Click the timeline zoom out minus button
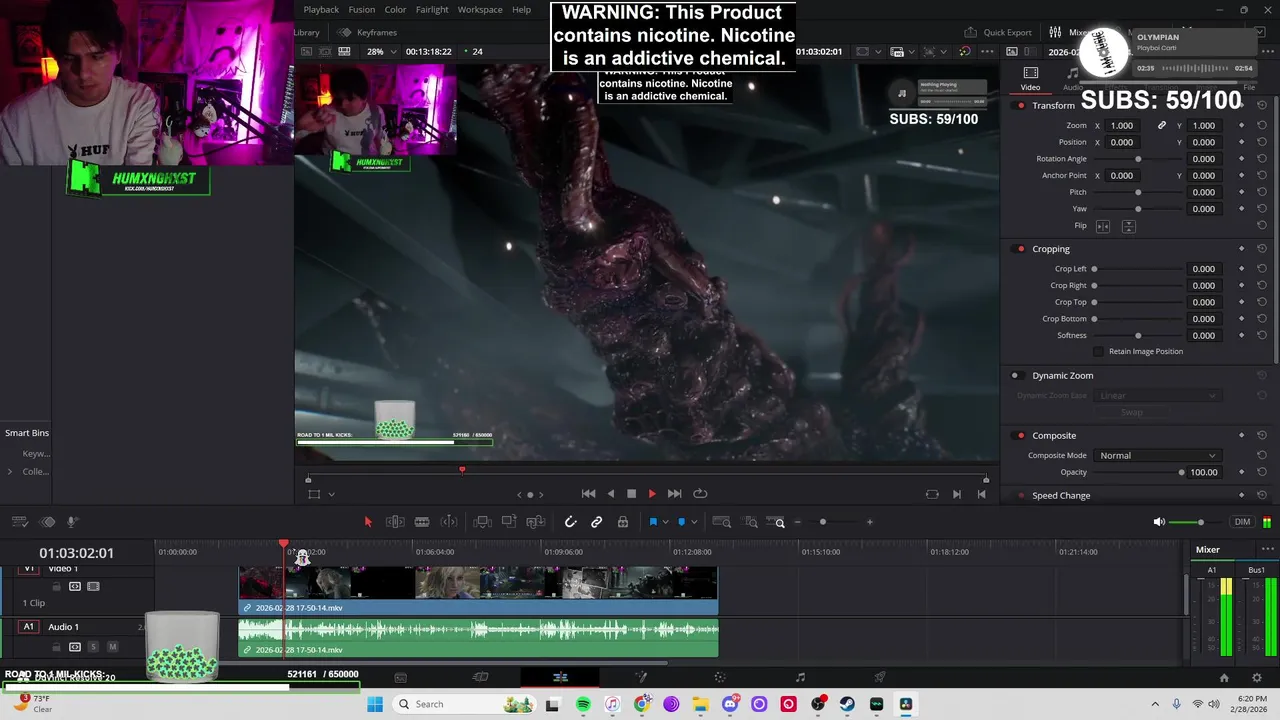Screen dimensions: 1280x720 797,522
